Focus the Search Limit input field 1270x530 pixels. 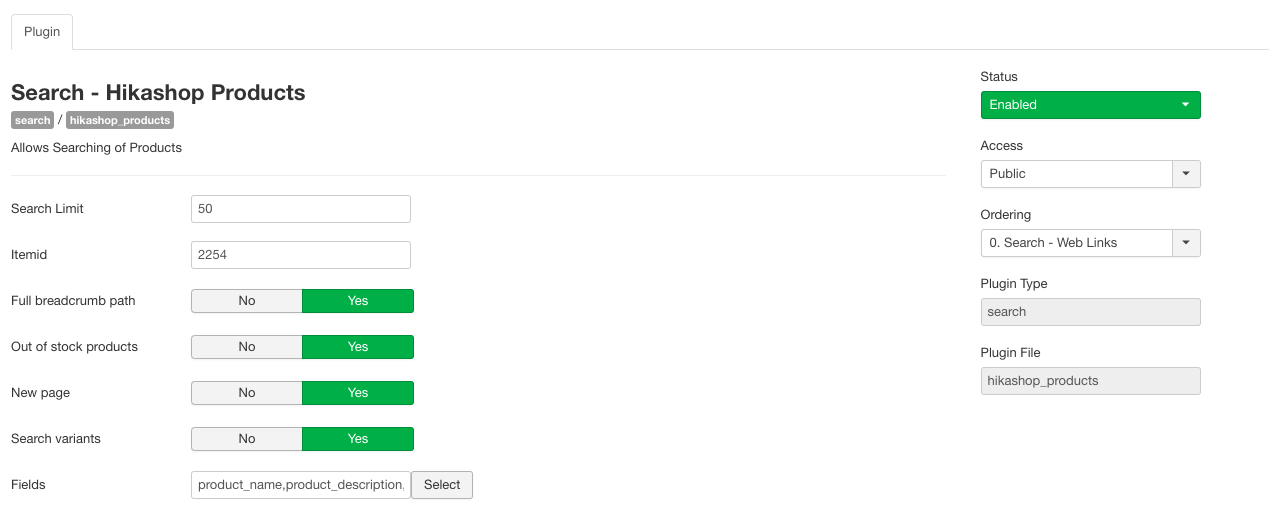pyautogui.click(x=301, y=209)
